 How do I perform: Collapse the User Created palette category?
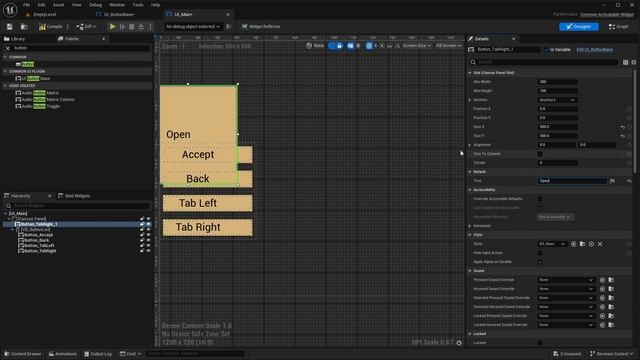[5, 86]
